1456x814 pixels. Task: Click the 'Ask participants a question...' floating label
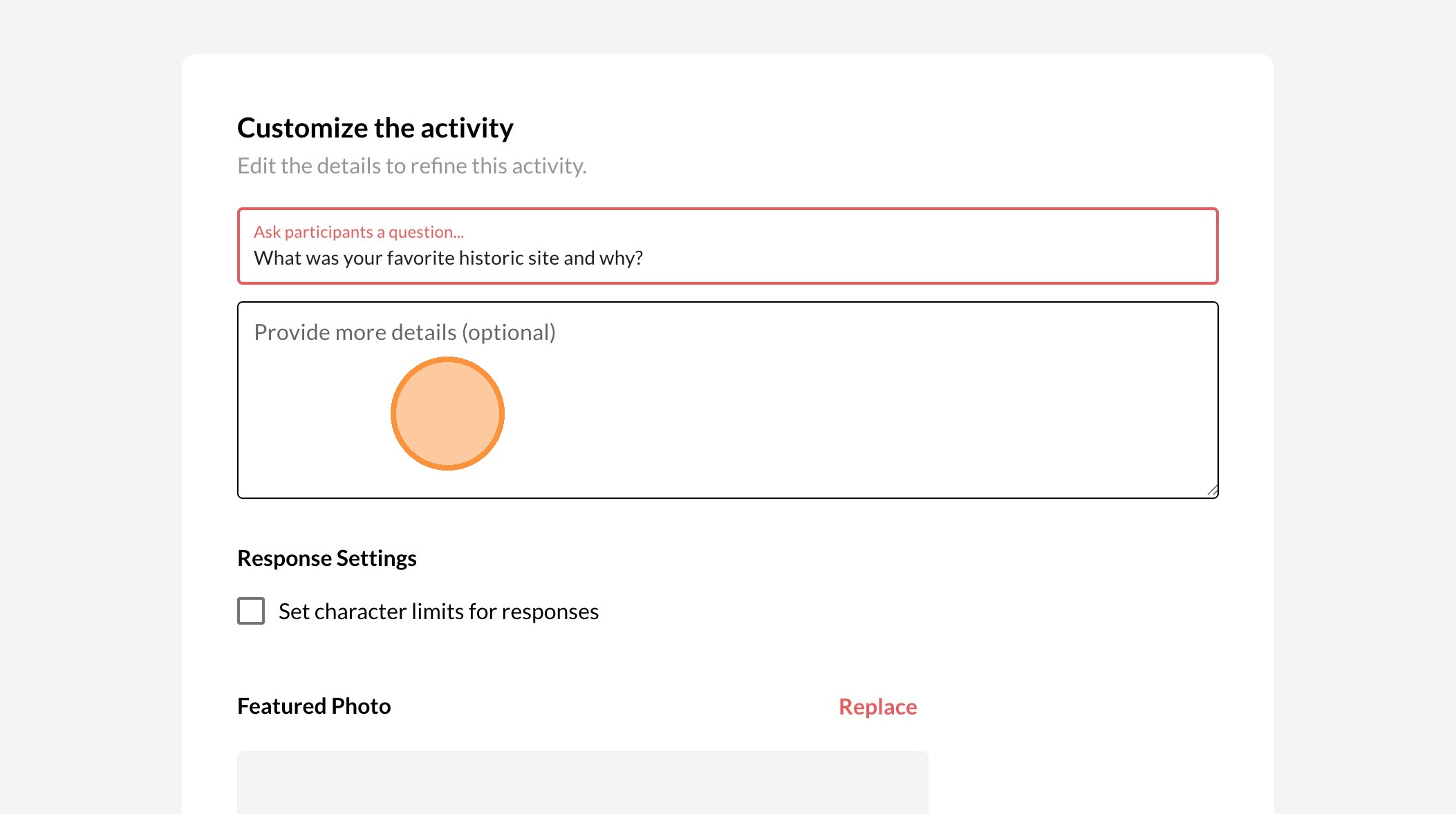point(358,232)
